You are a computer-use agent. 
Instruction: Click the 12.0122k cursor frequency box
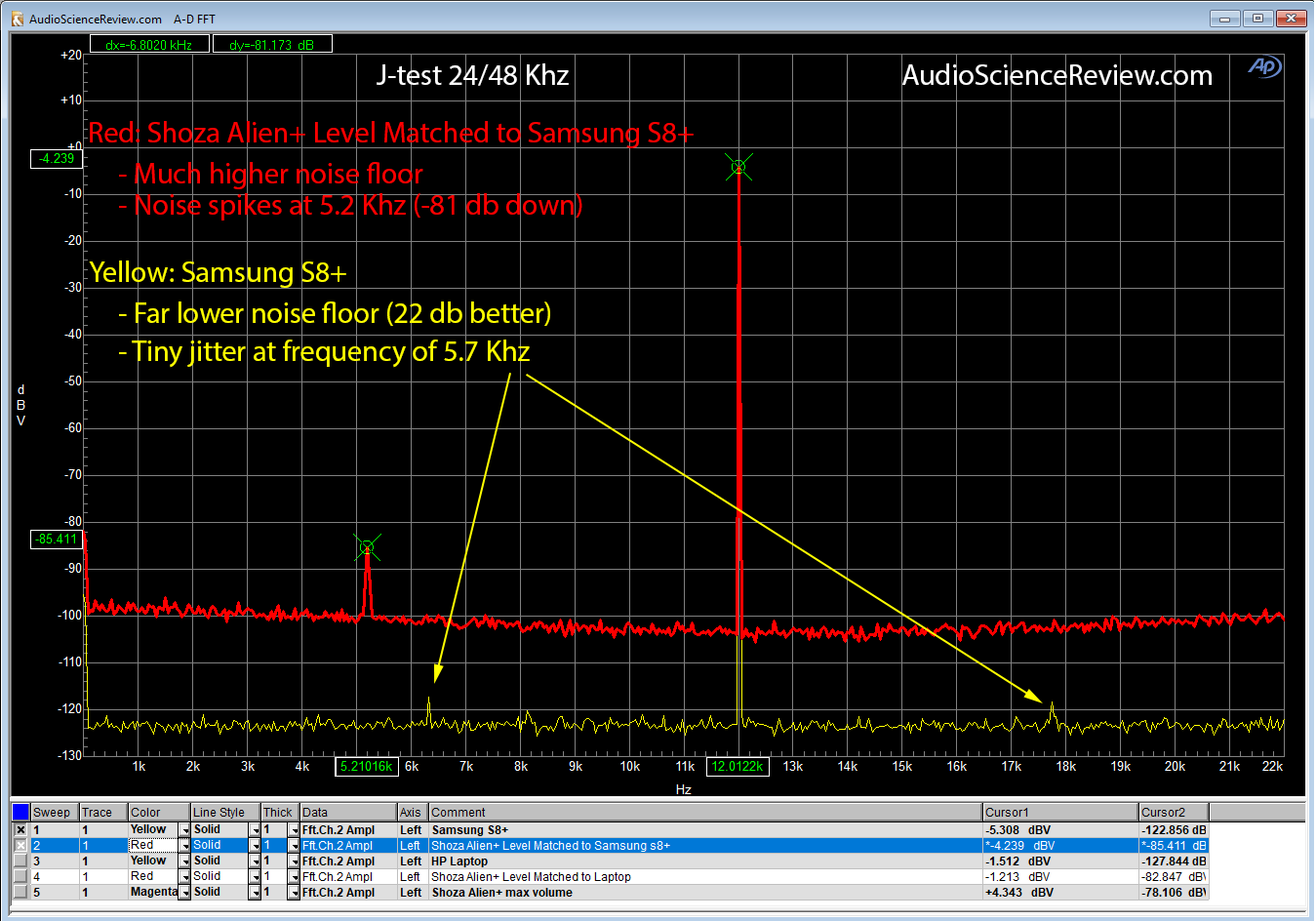(x=738, y=767)
